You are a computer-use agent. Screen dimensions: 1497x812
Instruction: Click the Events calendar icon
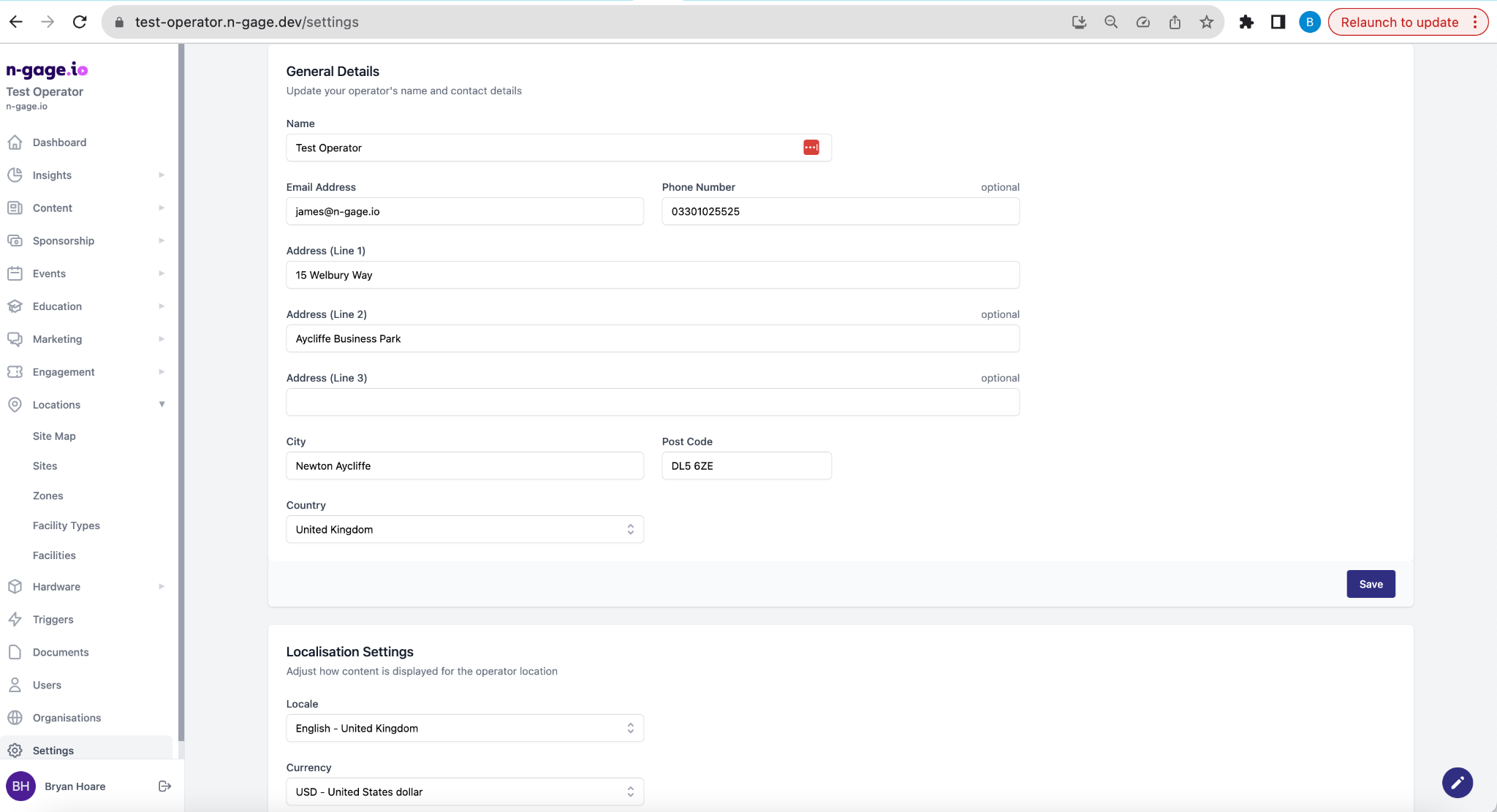tap(15, 274)
